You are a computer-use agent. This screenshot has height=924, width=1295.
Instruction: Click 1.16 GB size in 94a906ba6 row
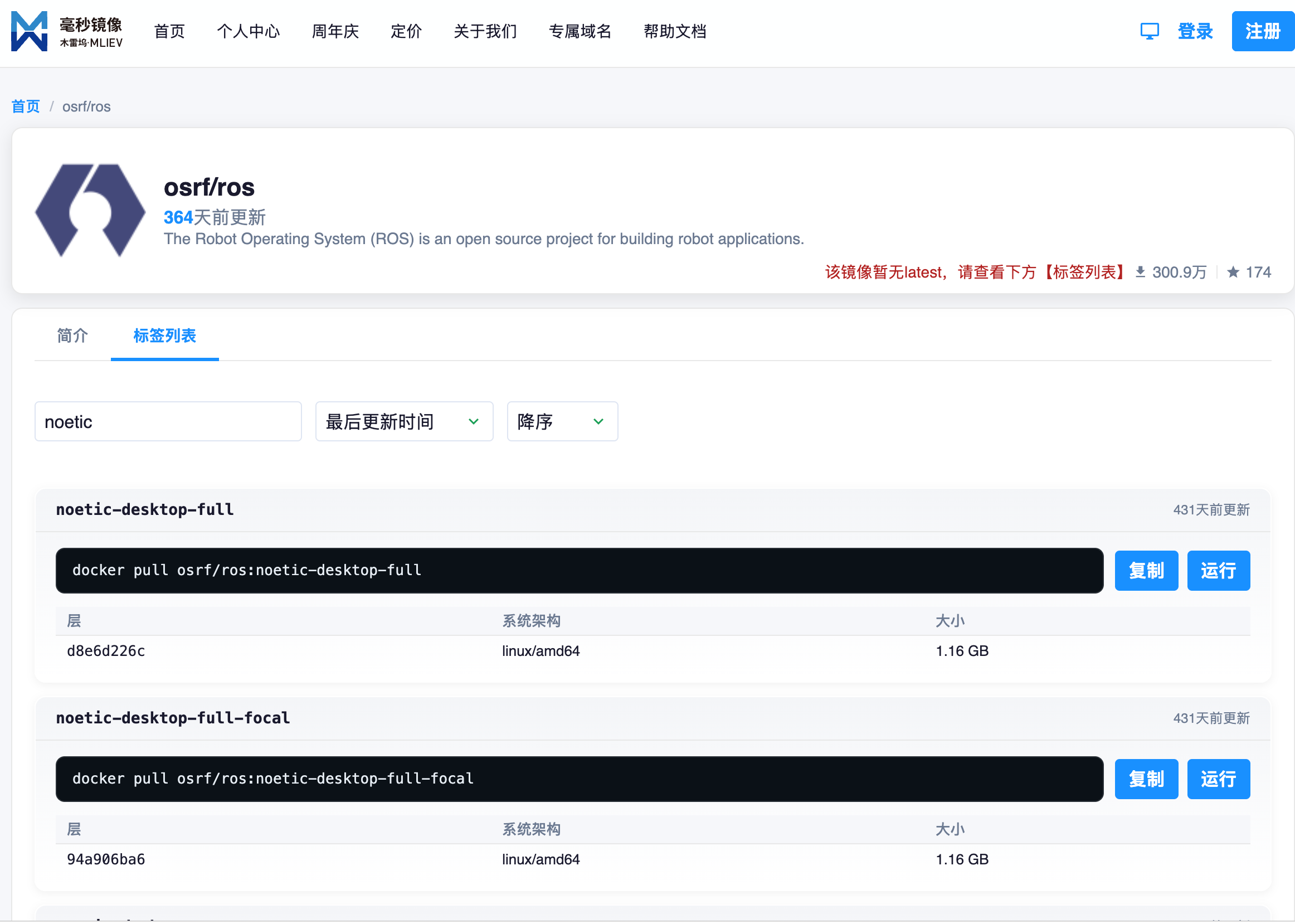pyautogui.click(x=962, y=859)
